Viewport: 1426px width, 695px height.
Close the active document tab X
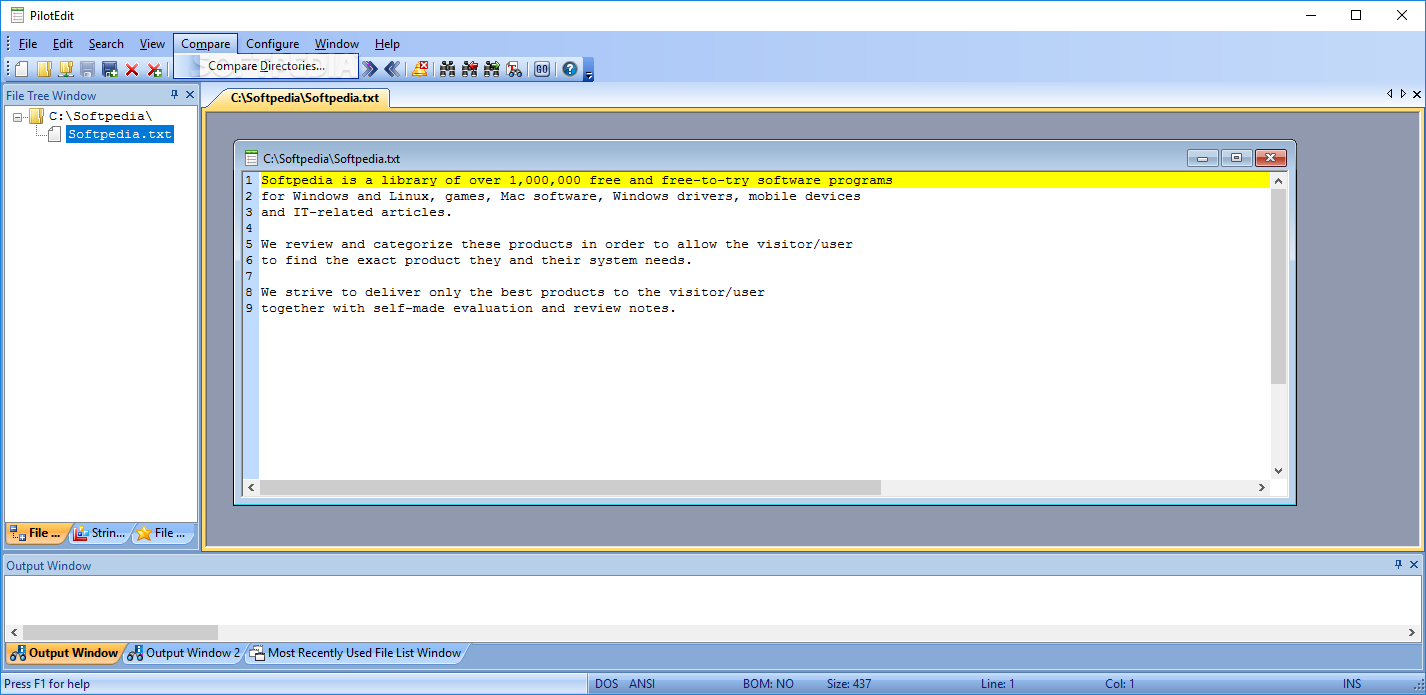1417,94
